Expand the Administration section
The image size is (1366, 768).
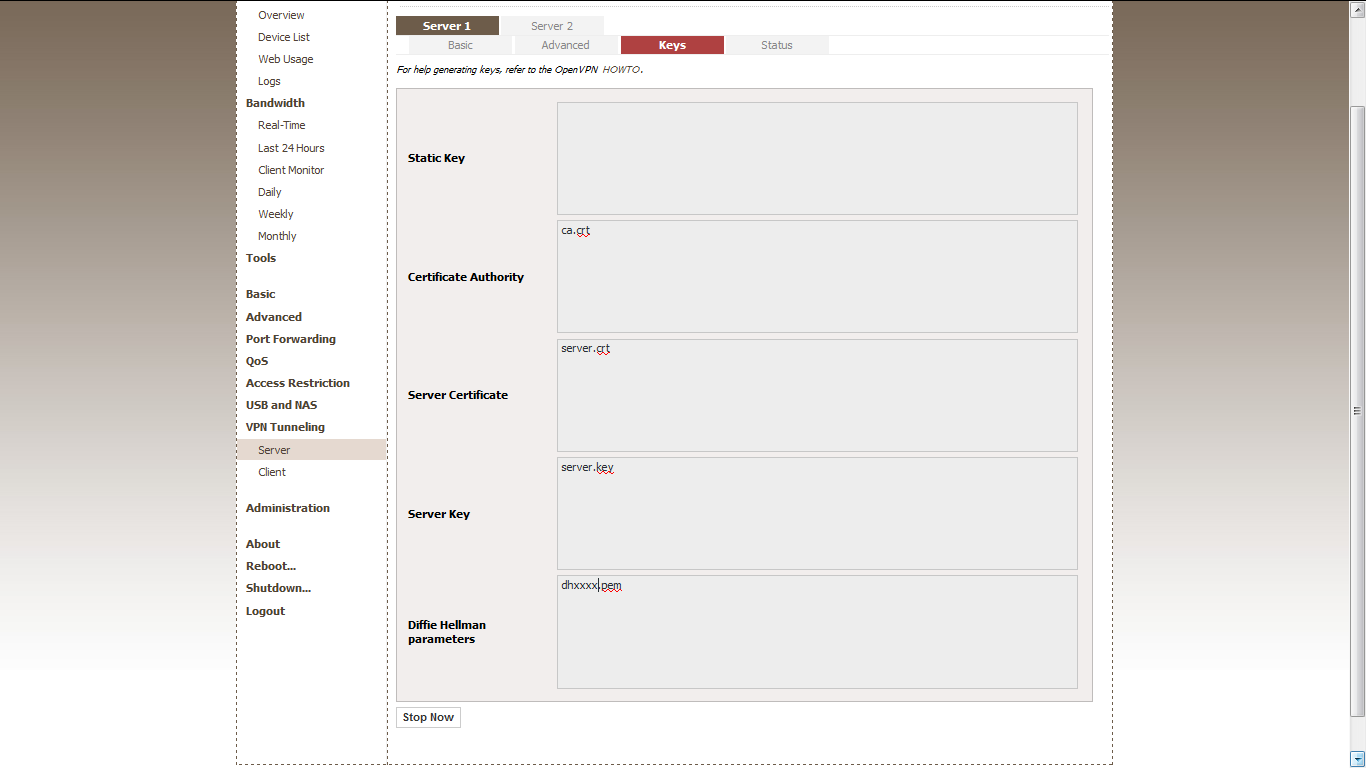pos(288,508)
